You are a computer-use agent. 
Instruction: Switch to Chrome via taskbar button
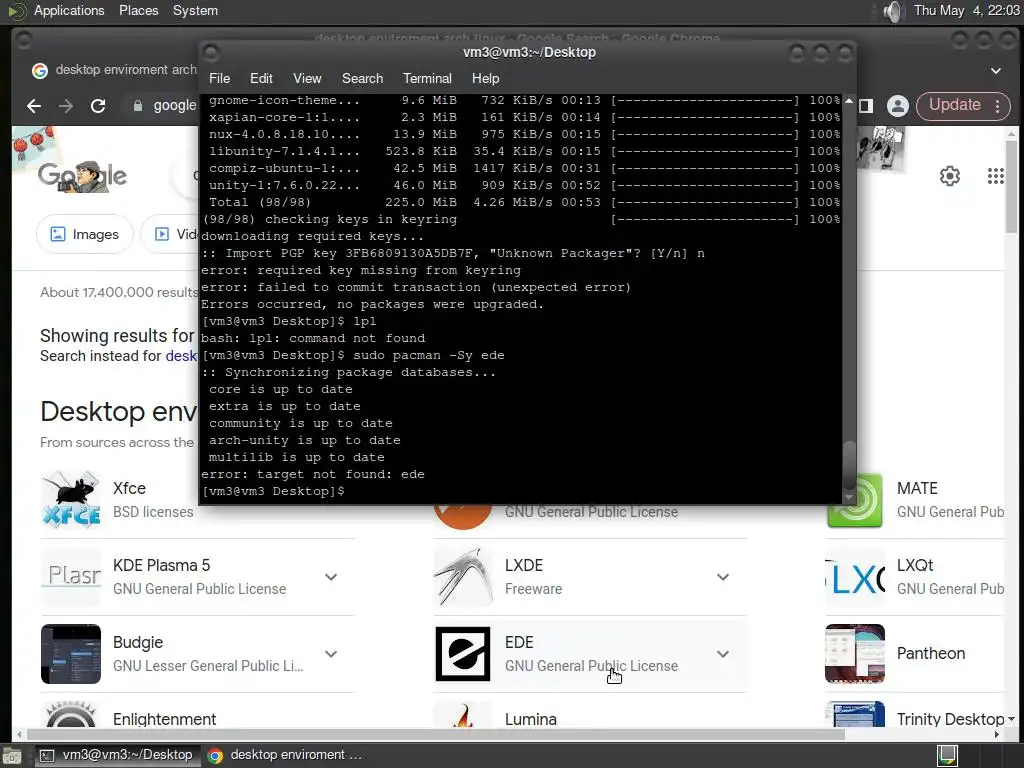click(x=285, y=756)
